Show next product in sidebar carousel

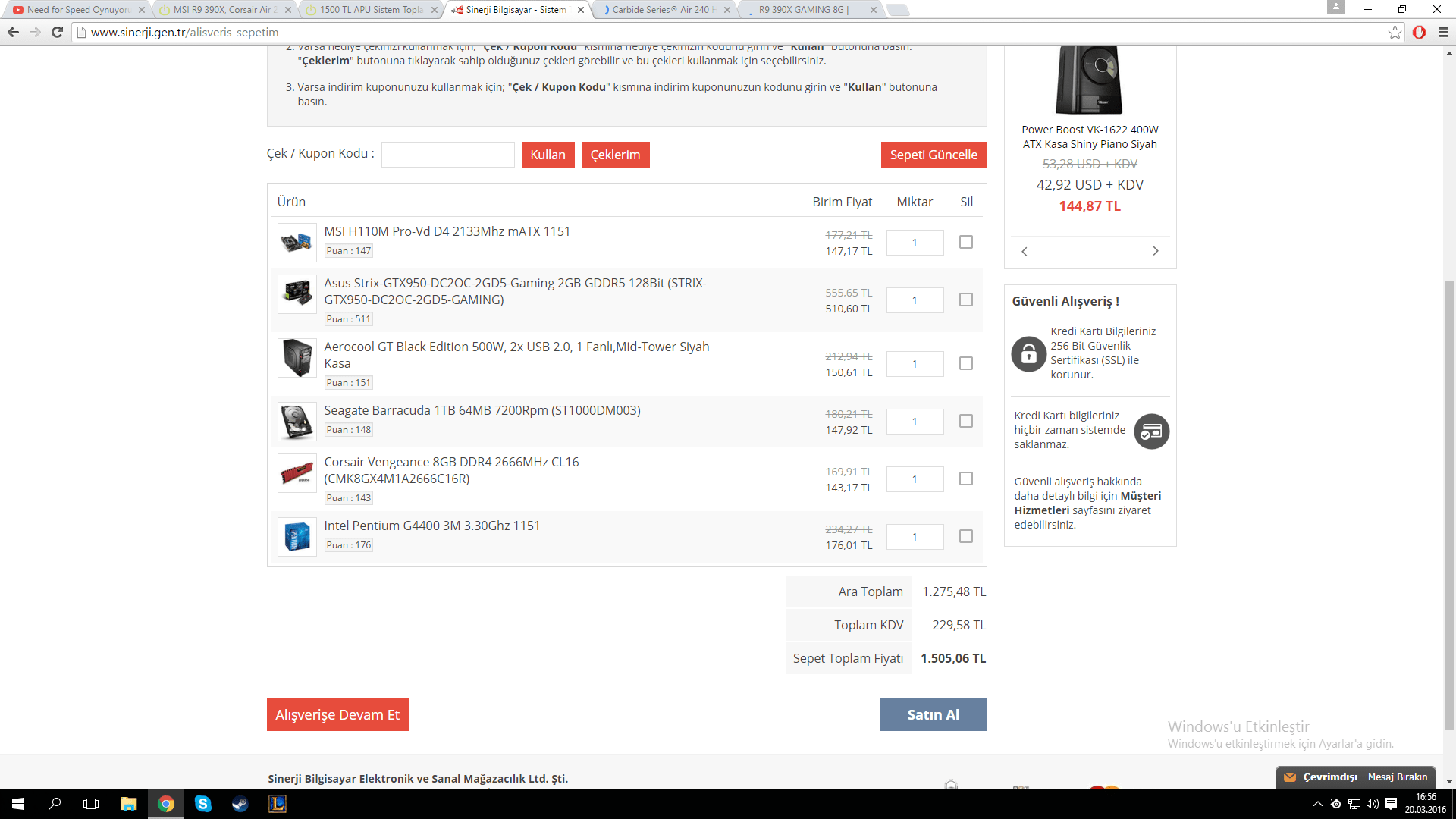[x=1156, y=251]
